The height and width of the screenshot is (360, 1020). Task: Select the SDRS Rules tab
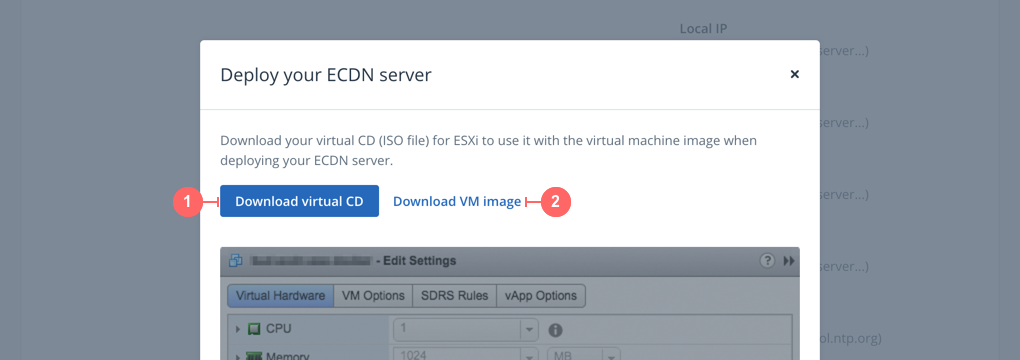[455, 296]
